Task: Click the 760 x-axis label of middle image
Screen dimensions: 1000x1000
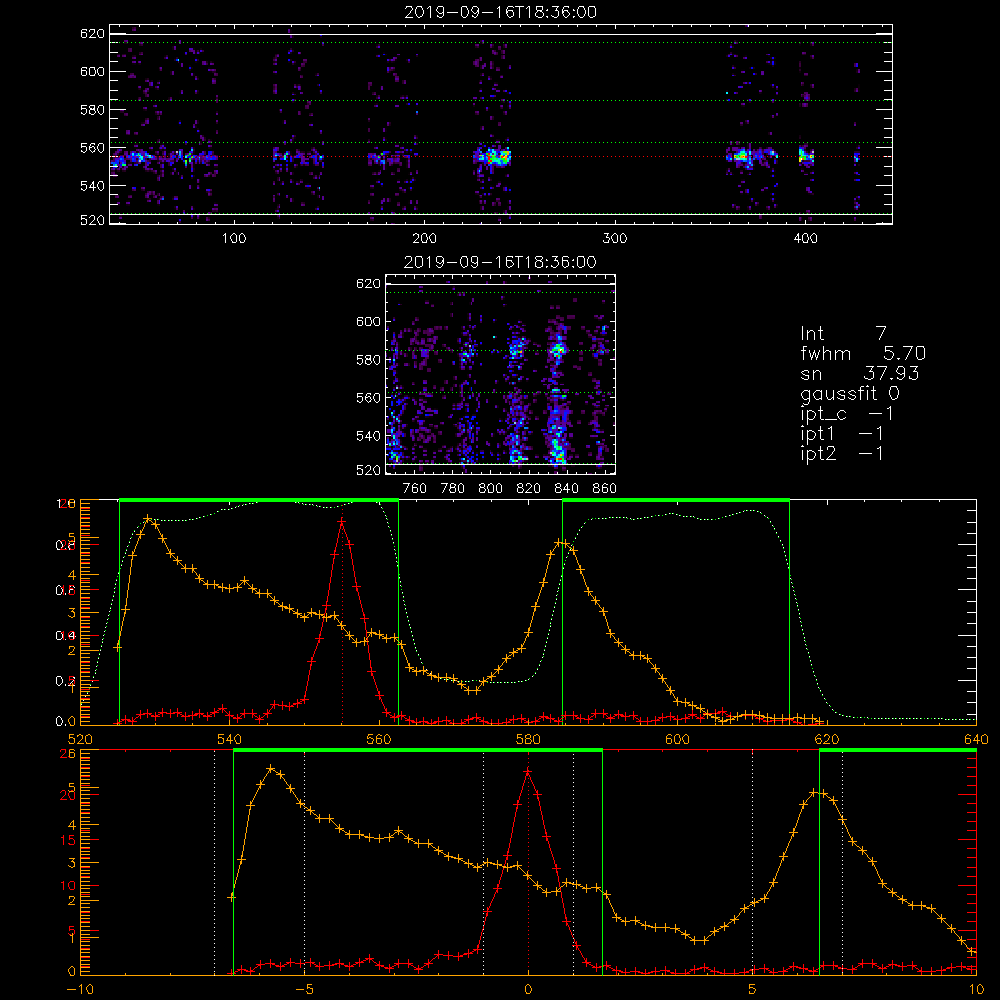Action: pyautogui.click(x=415, y=489)
